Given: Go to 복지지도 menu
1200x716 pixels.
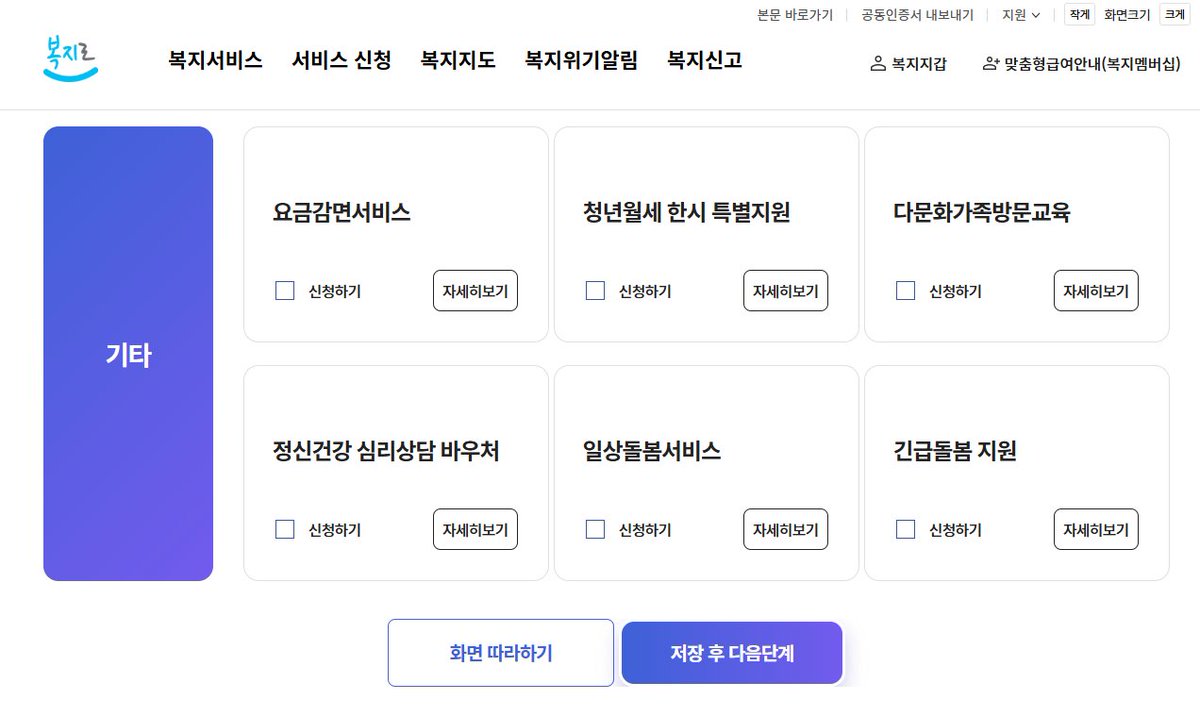Looking at the screenshot, I should (x=458, y=60).
